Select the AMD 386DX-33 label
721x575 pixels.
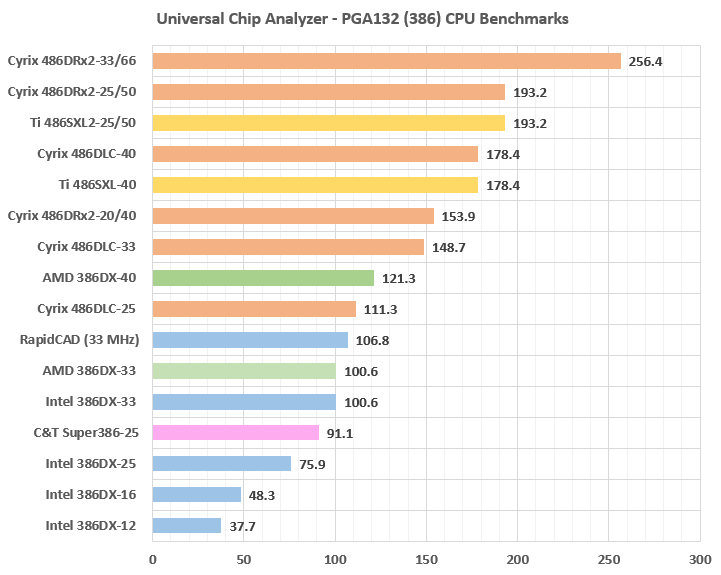89,370
